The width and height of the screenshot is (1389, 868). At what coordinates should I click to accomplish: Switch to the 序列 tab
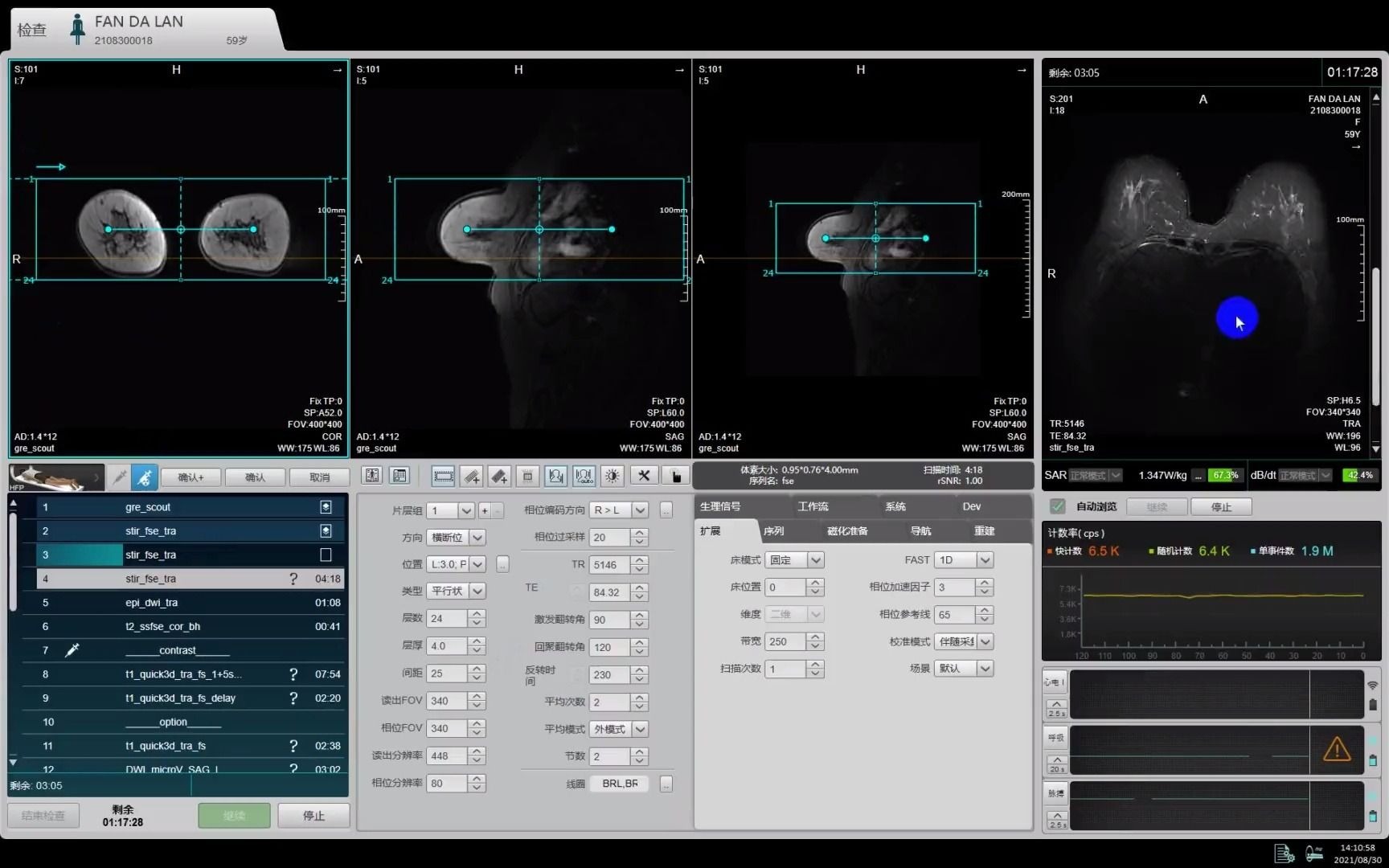(x=774, y=531)
